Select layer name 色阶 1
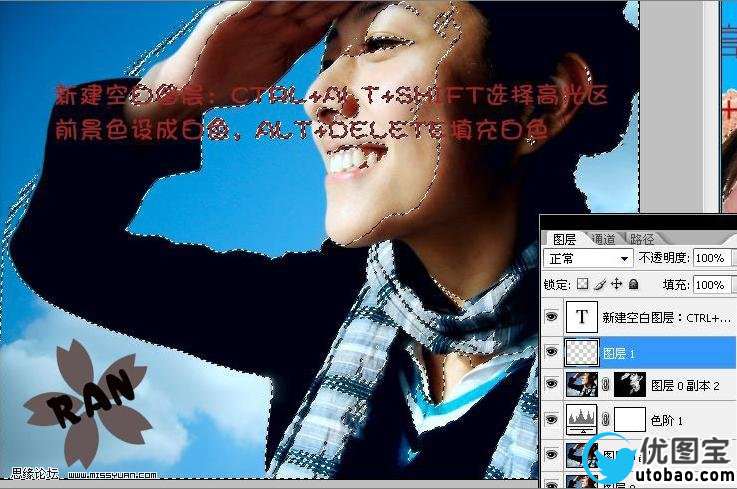The width and height of the screenshot is (737, 489). [x=666, y=420]
